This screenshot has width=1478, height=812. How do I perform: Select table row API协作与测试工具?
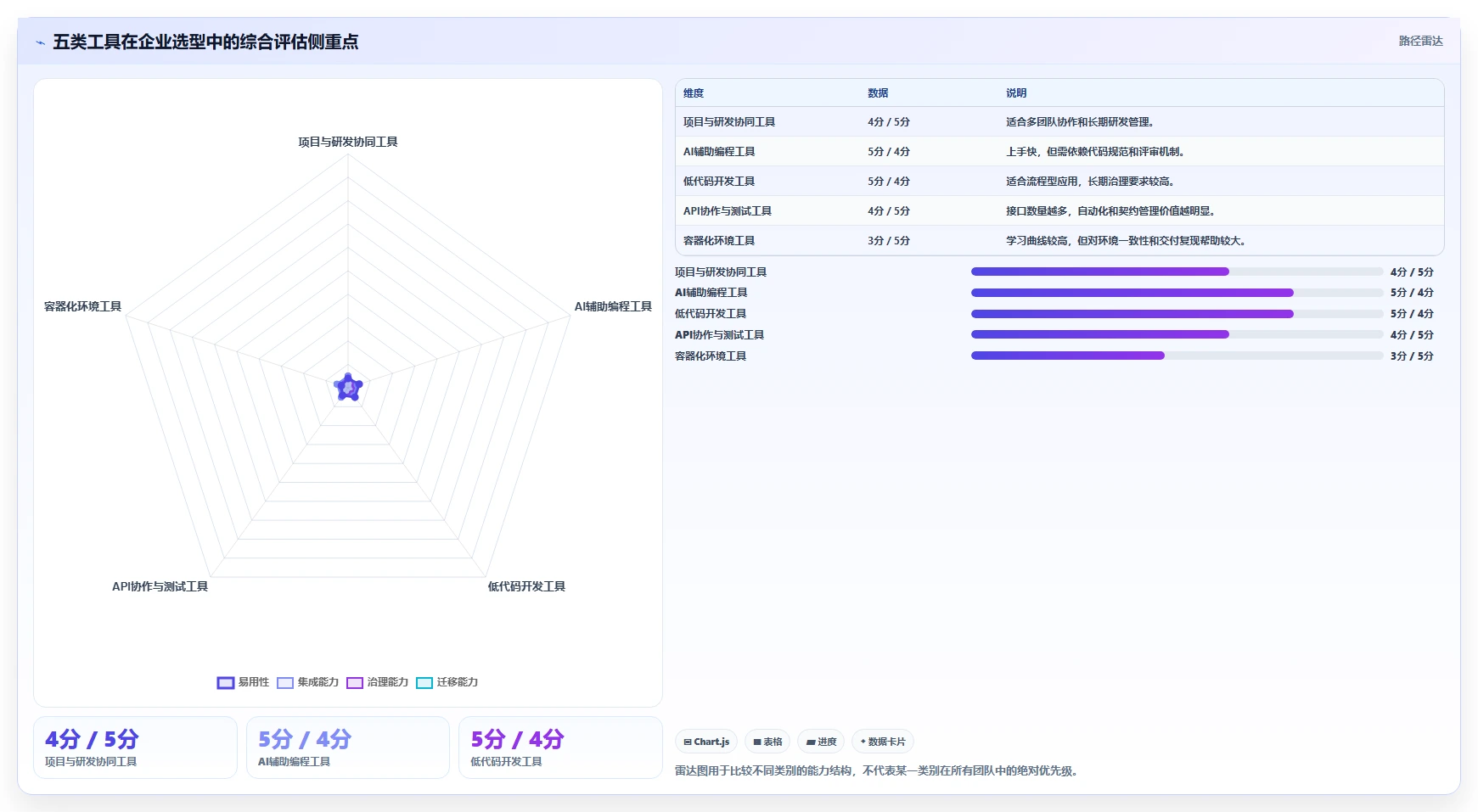coord(1059,211)
